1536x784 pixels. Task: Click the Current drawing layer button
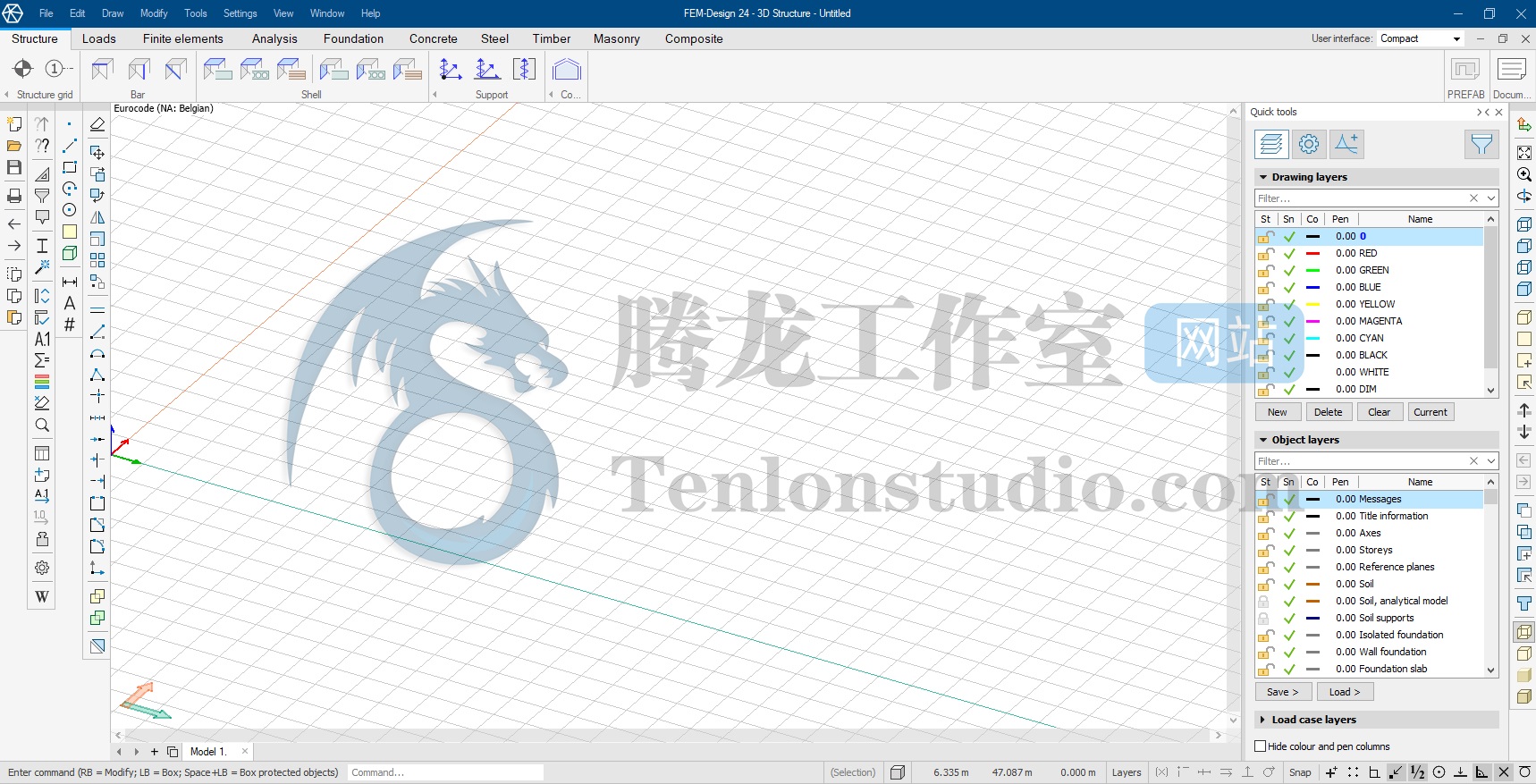point(1431,412)
